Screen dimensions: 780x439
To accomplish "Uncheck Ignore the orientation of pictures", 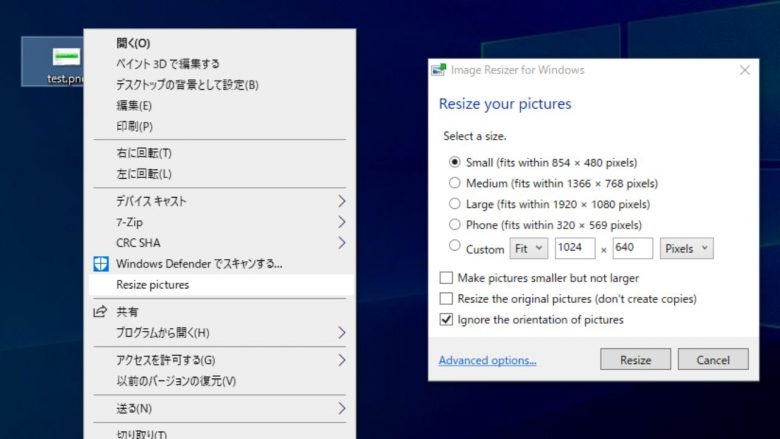I will click(446, 319).
